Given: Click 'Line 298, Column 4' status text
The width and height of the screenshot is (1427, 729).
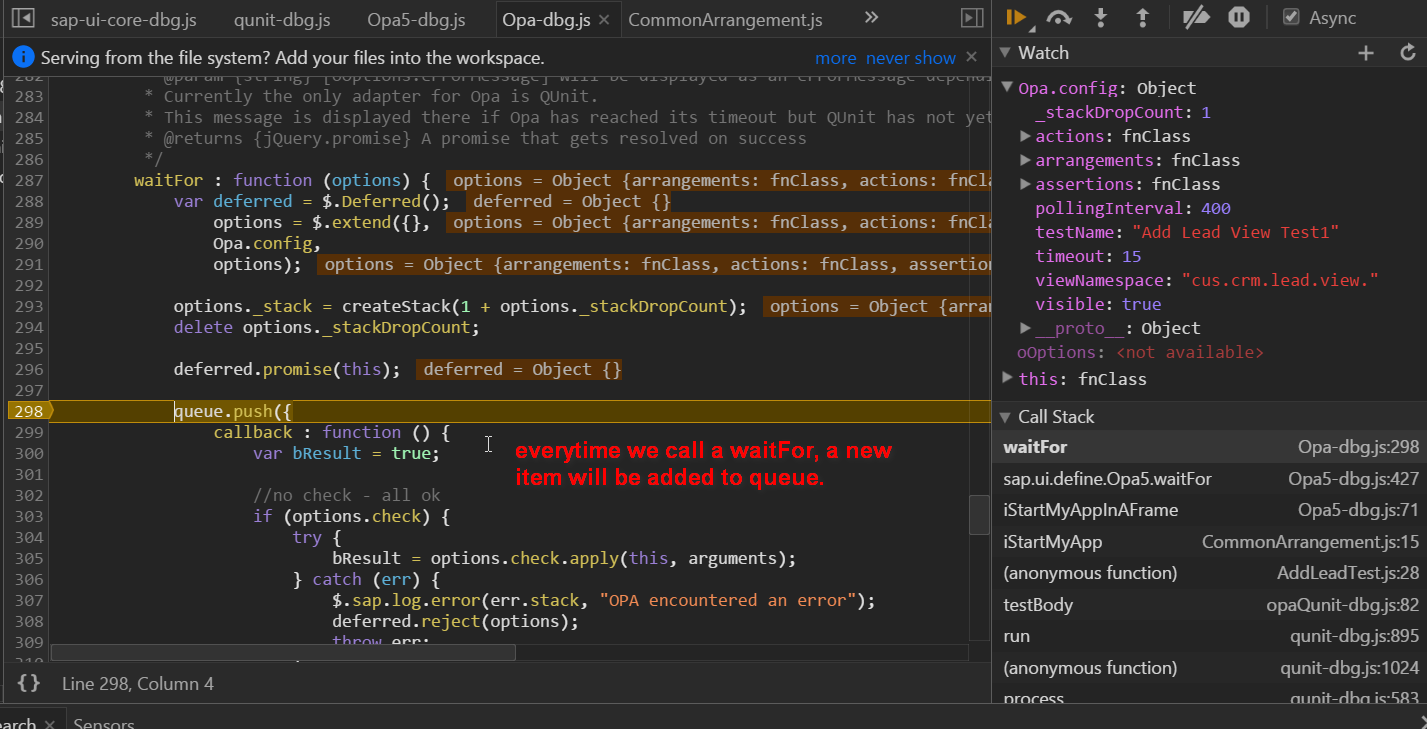Looking at the screenshot, I should pyautogui.click(x=138, y=684).
